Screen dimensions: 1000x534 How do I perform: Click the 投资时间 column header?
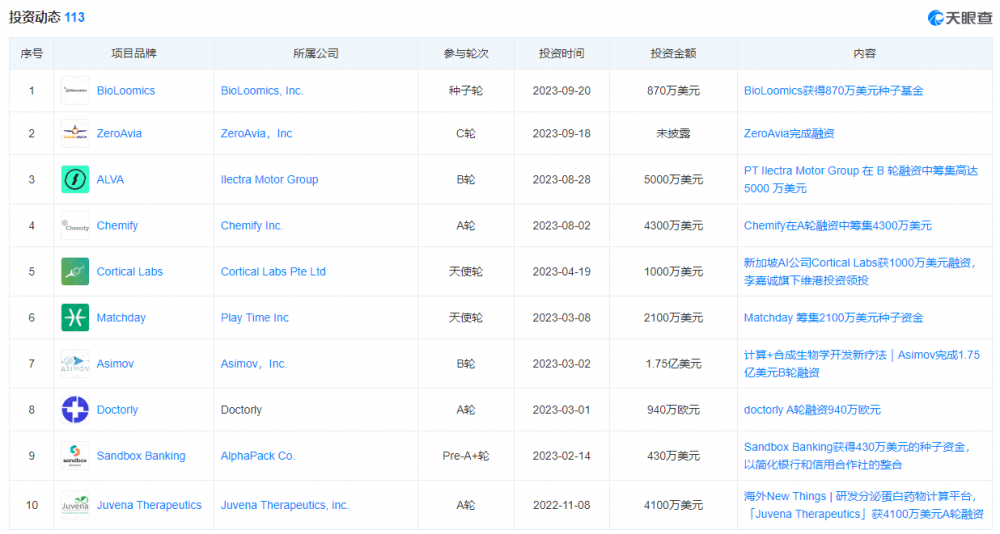click(561, 54)
